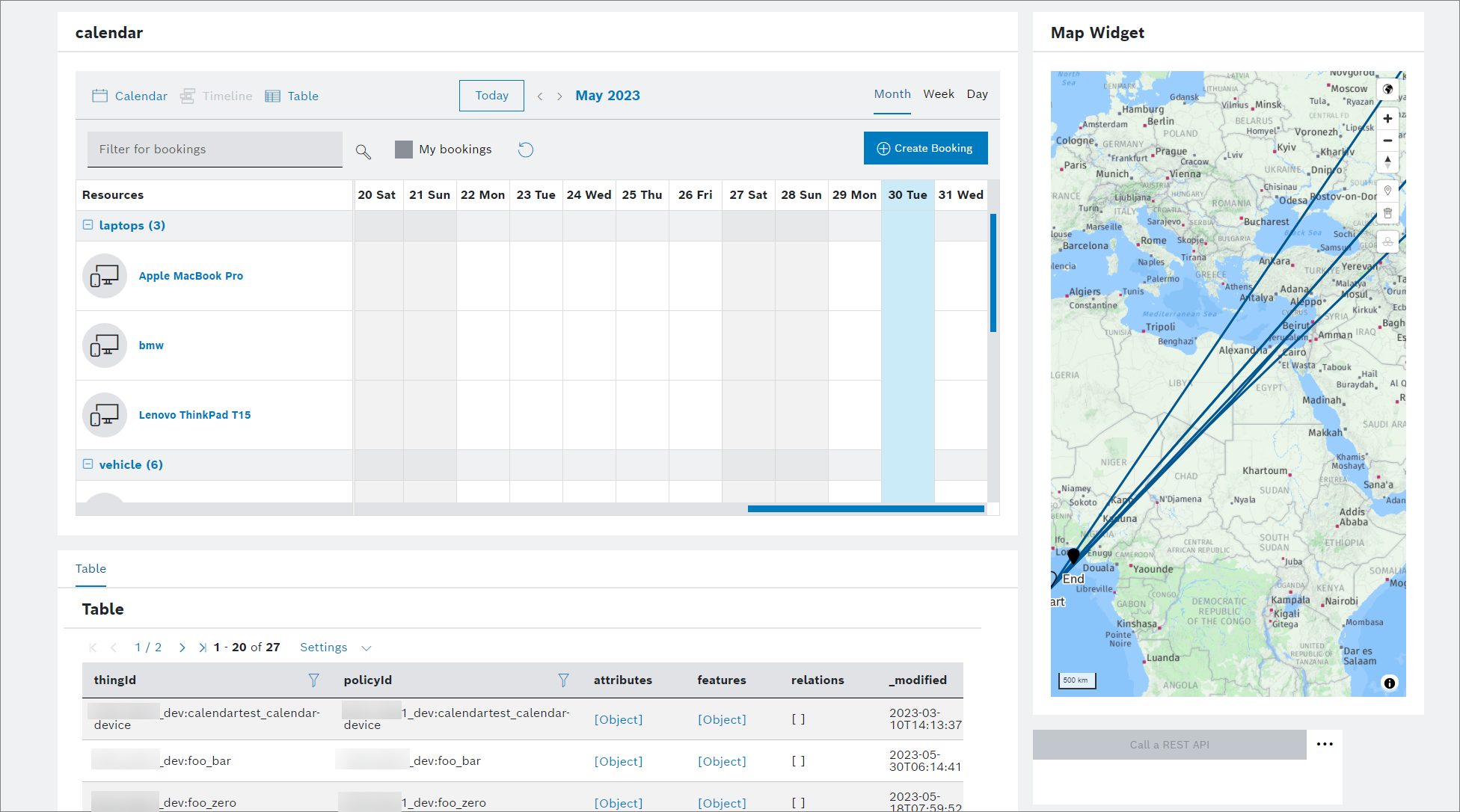This screenshot has width=1460, height=812.
Task: Expand the table Settings dropdown
Action: tap(335, 648)
